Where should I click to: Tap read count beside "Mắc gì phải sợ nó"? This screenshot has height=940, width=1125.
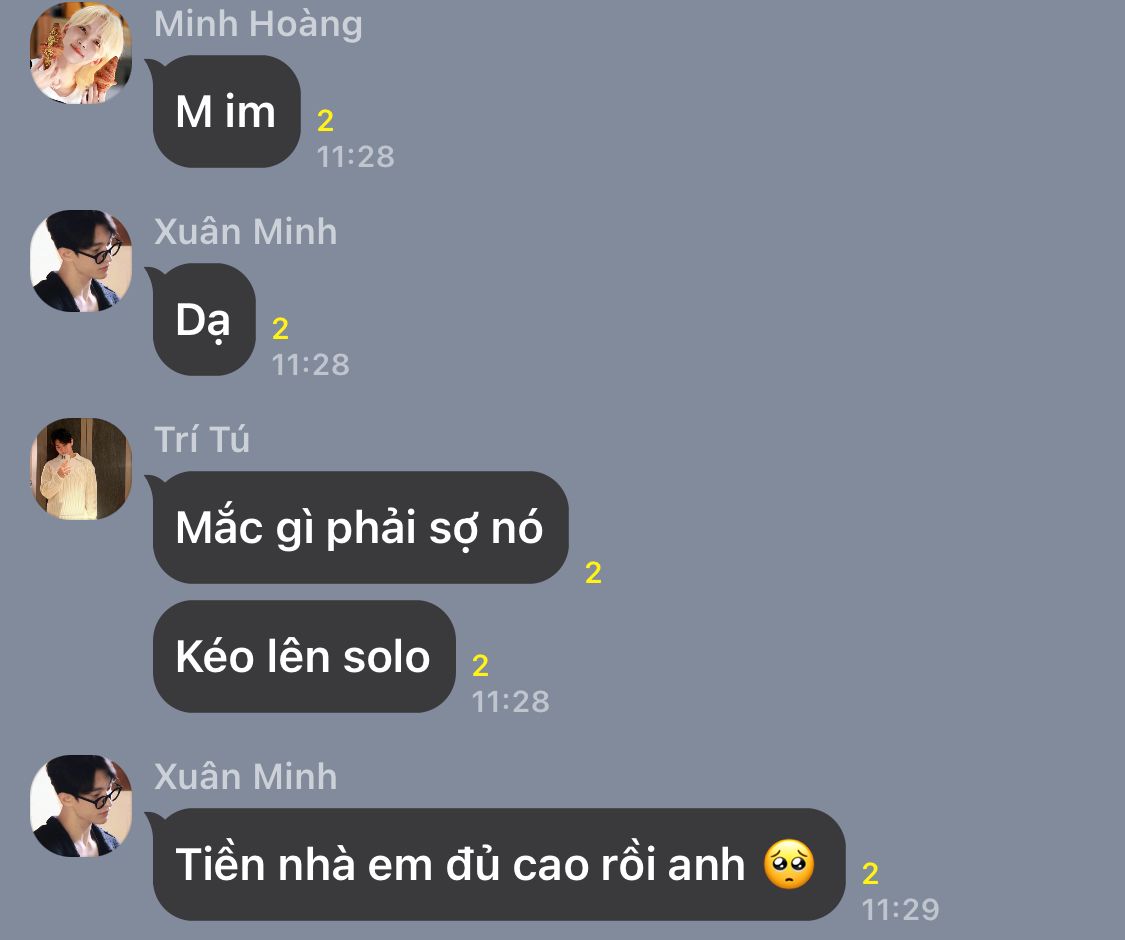[593, 573]
